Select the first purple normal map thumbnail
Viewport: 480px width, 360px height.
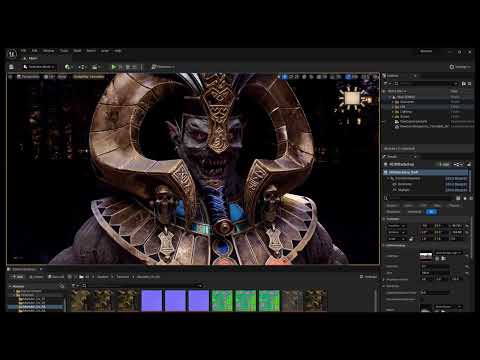click(151, 301)
